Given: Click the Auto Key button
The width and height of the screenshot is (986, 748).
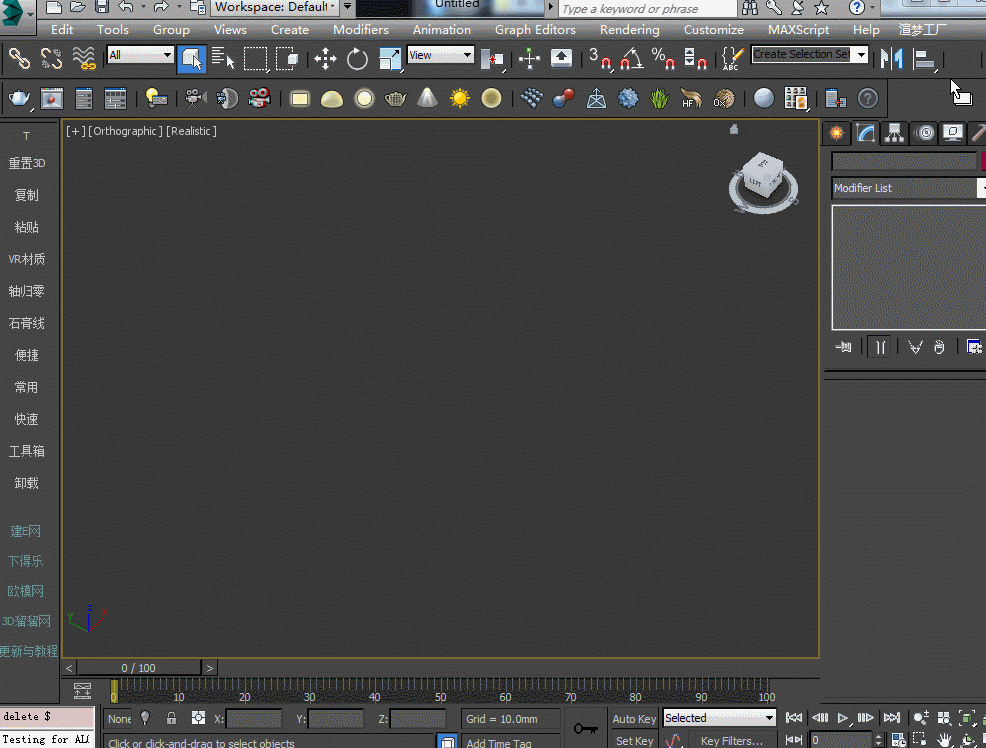Looking at the screenshot, I should pos(634,718).
